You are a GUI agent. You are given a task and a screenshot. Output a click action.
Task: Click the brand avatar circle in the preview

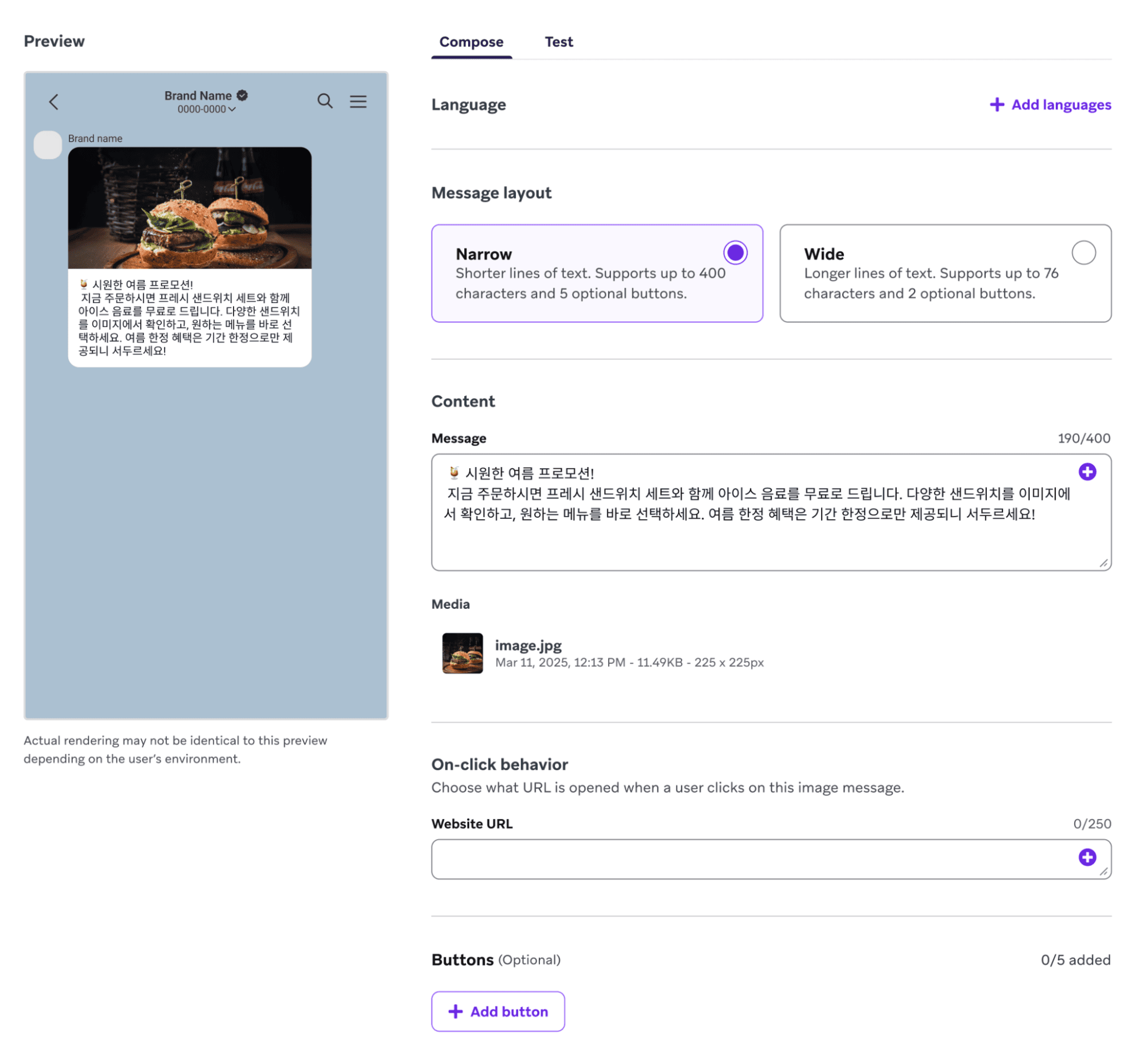pos(48,146)
